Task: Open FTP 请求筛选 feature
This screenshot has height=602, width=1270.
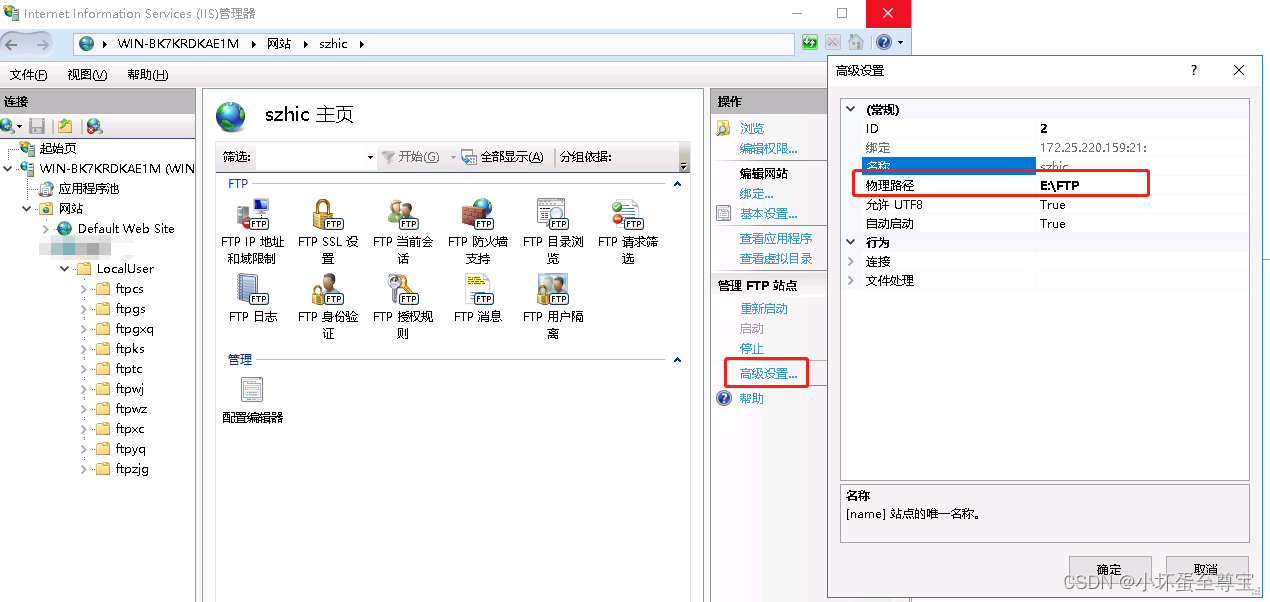Action: [x=627, y=231]
